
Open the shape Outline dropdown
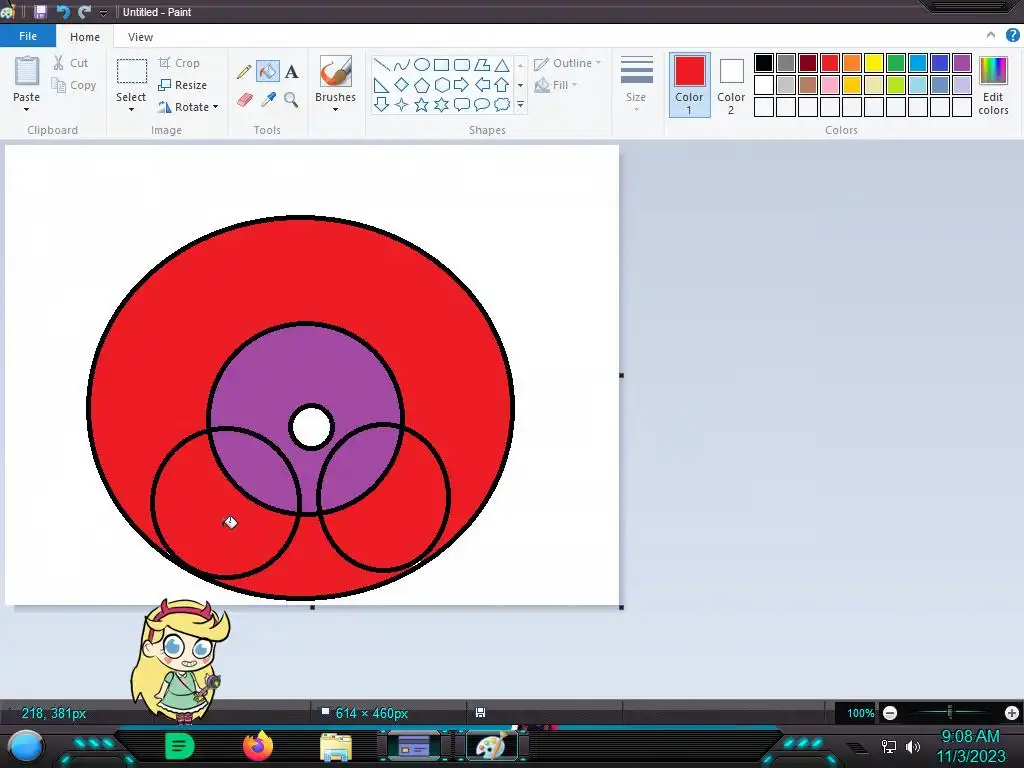click(567, 63)
